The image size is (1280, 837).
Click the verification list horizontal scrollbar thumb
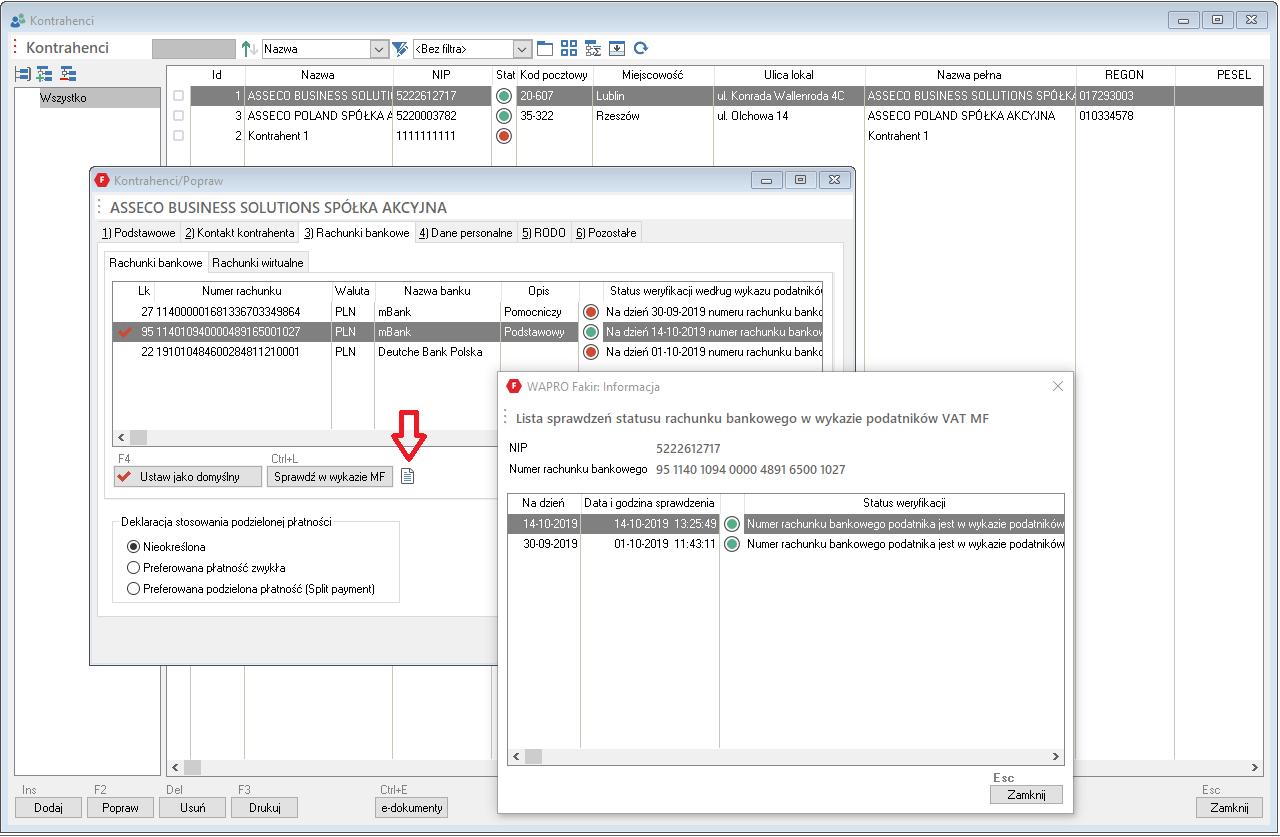[534, 757]
